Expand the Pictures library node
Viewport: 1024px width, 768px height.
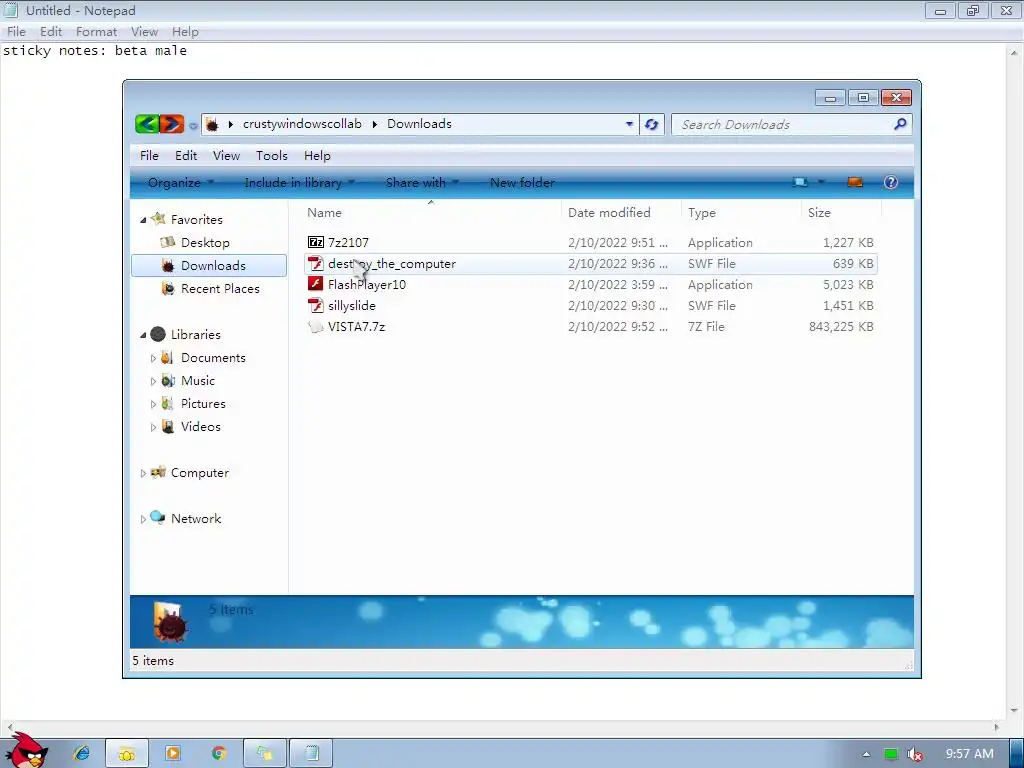[x=153, y=404]
